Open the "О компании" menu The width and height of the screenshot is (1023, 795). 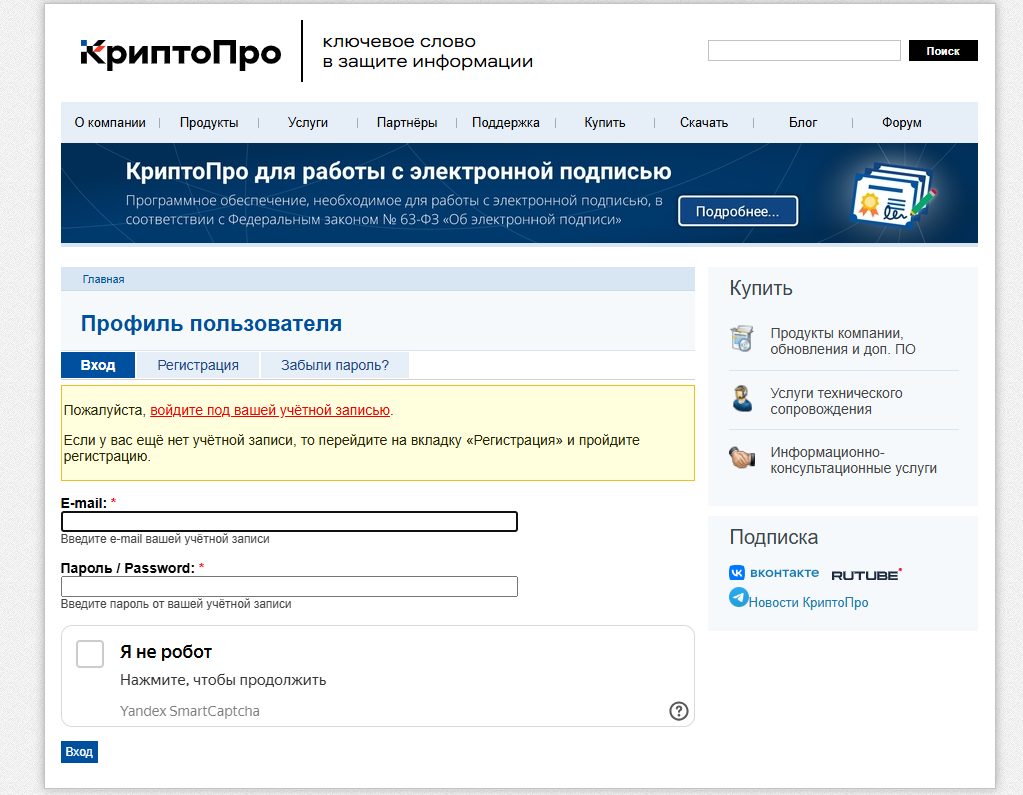(x=110, y=123)
